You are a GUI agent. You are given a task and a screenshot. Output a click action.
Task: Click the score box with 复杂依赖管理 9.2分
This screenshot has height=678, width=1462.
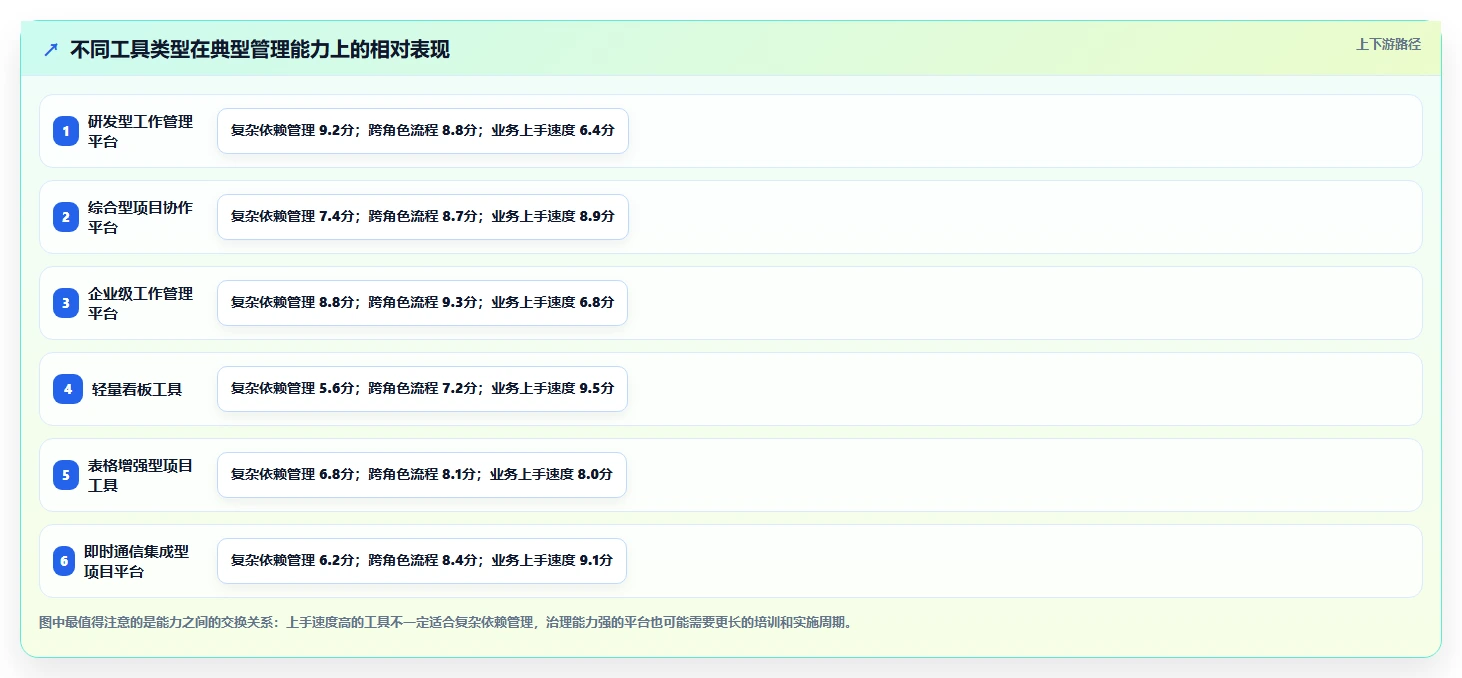tap(423, 131)
